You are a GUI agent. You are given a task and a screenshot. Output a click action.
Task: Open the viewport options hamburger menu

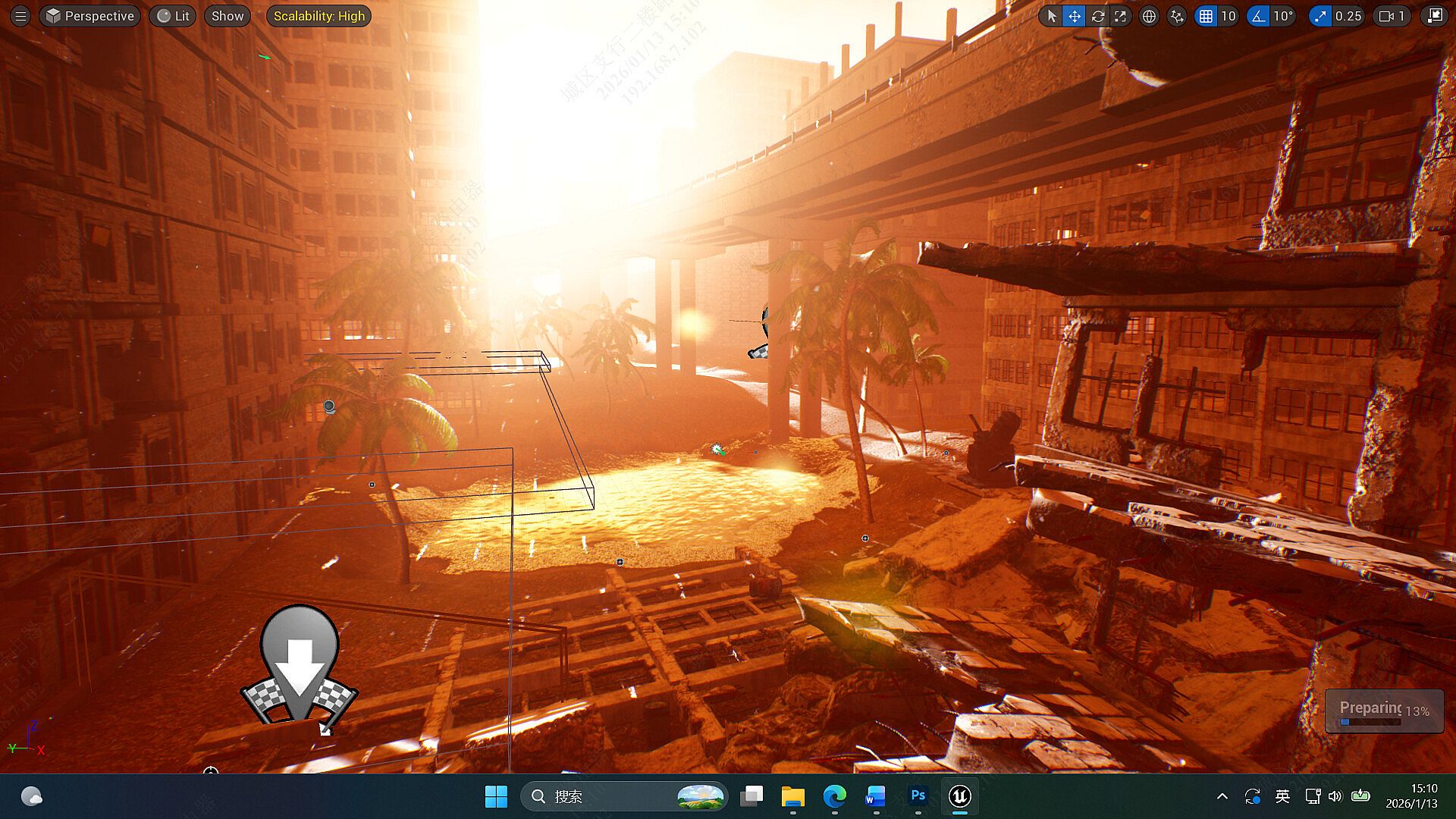click(20, 16)
